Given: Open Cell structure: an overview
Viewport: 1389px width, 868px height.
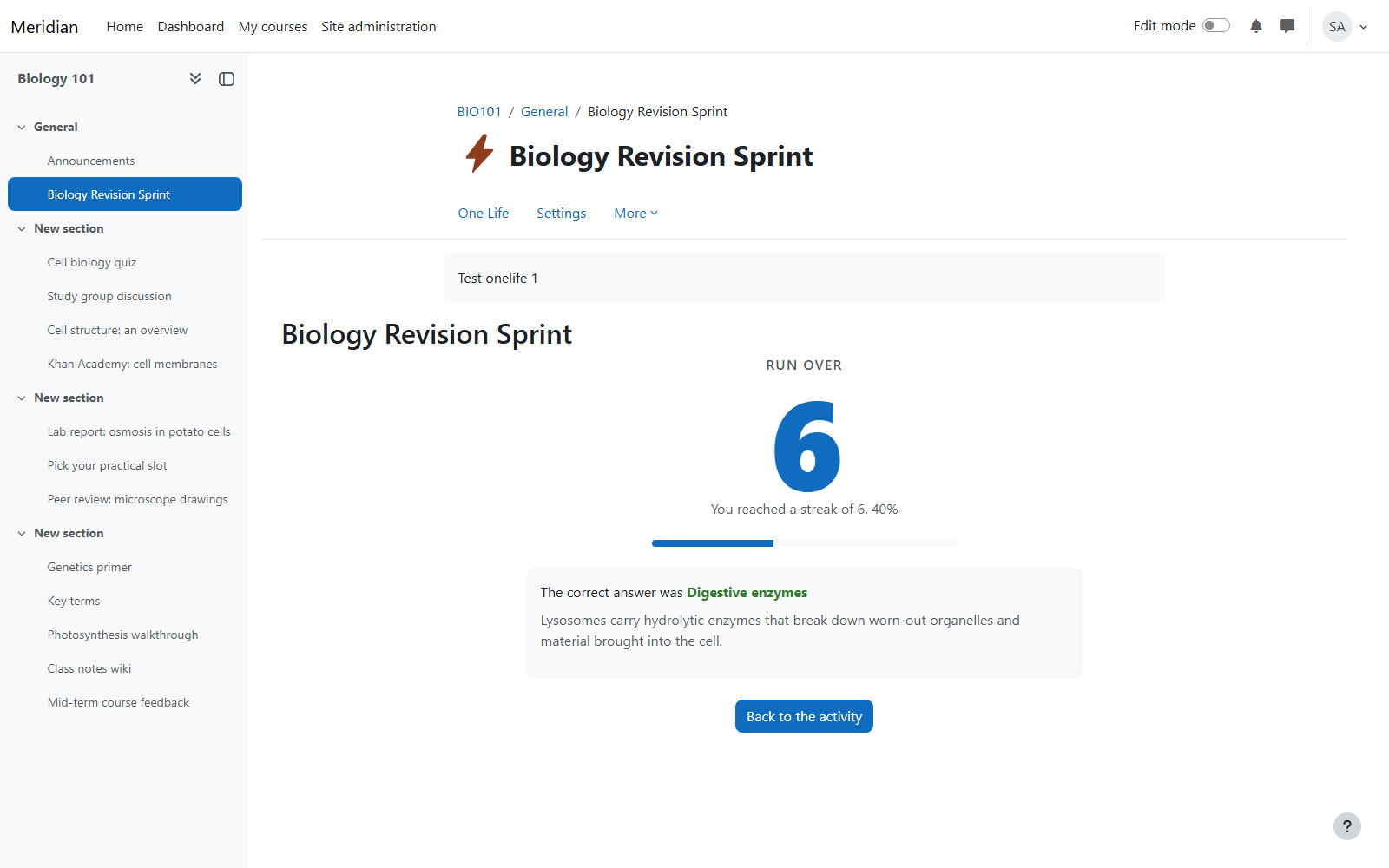Looking at the screenshot, I should click(117, 330).
